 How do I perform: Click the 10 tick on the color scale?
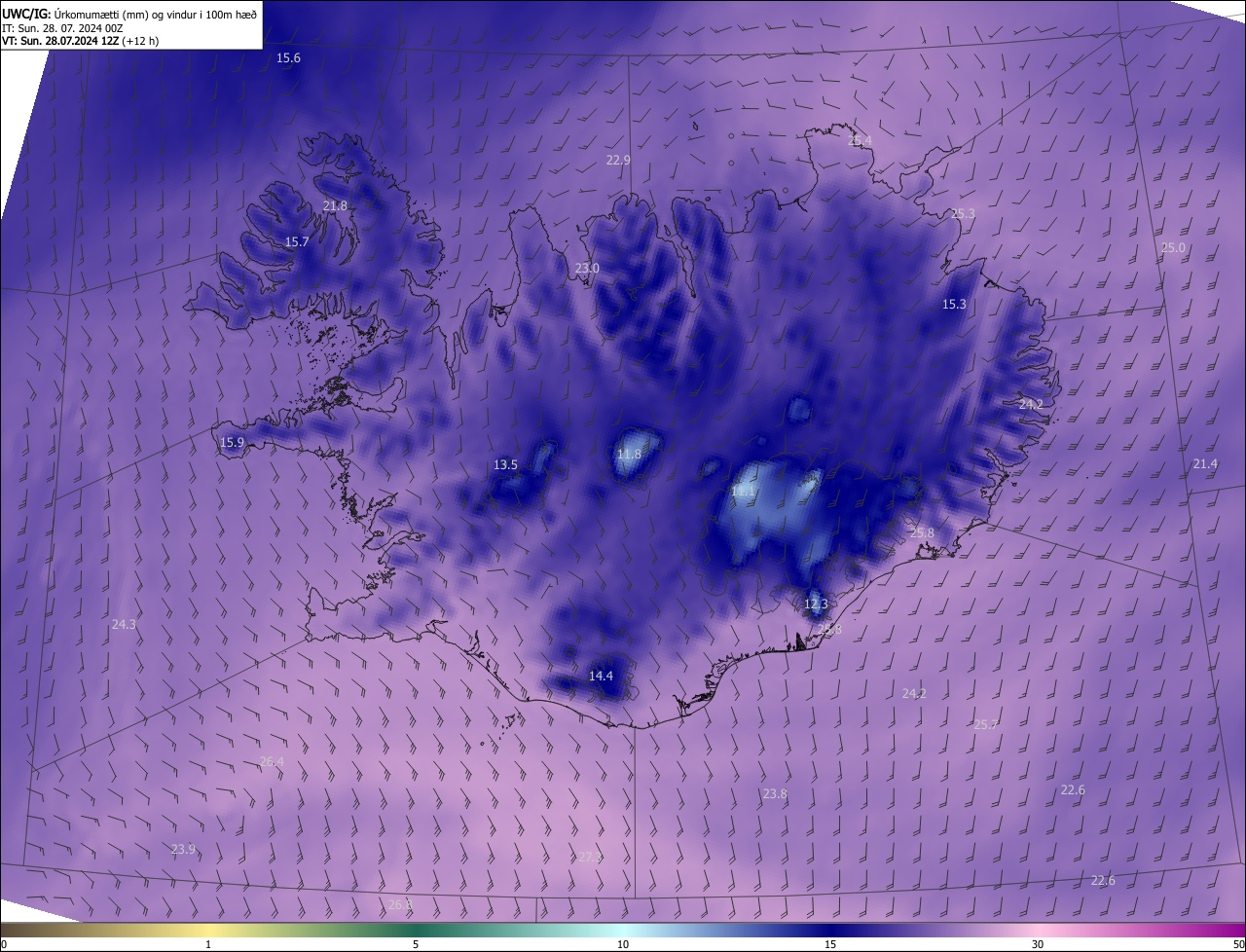(623, 944)
